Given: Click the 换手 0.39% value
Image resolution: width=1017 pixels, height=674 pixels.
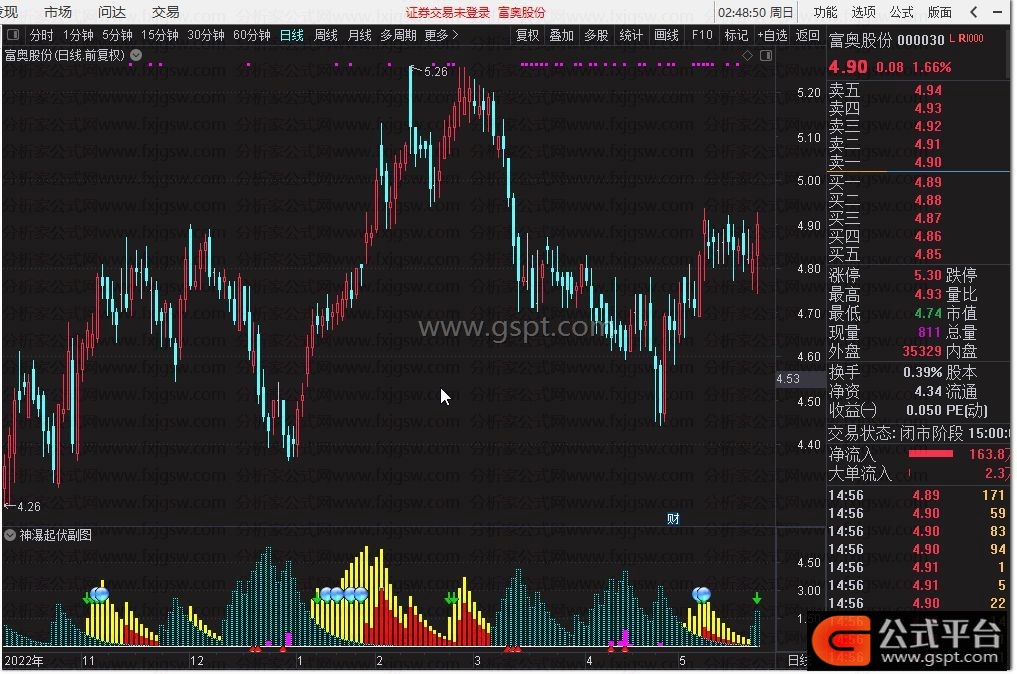Looking at the screenshot, I should [922, 372].
